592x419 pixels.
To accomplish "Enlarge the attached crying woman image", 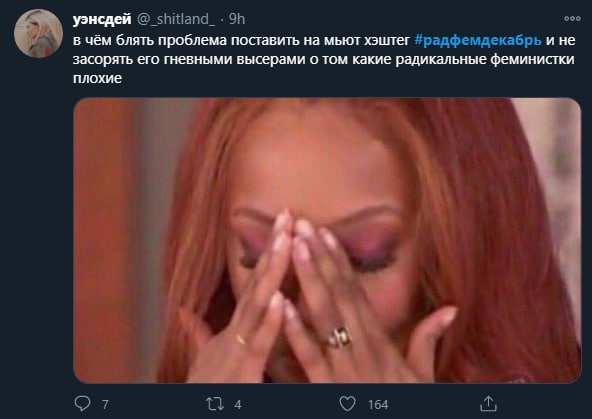I will click(x=327, y=240).
